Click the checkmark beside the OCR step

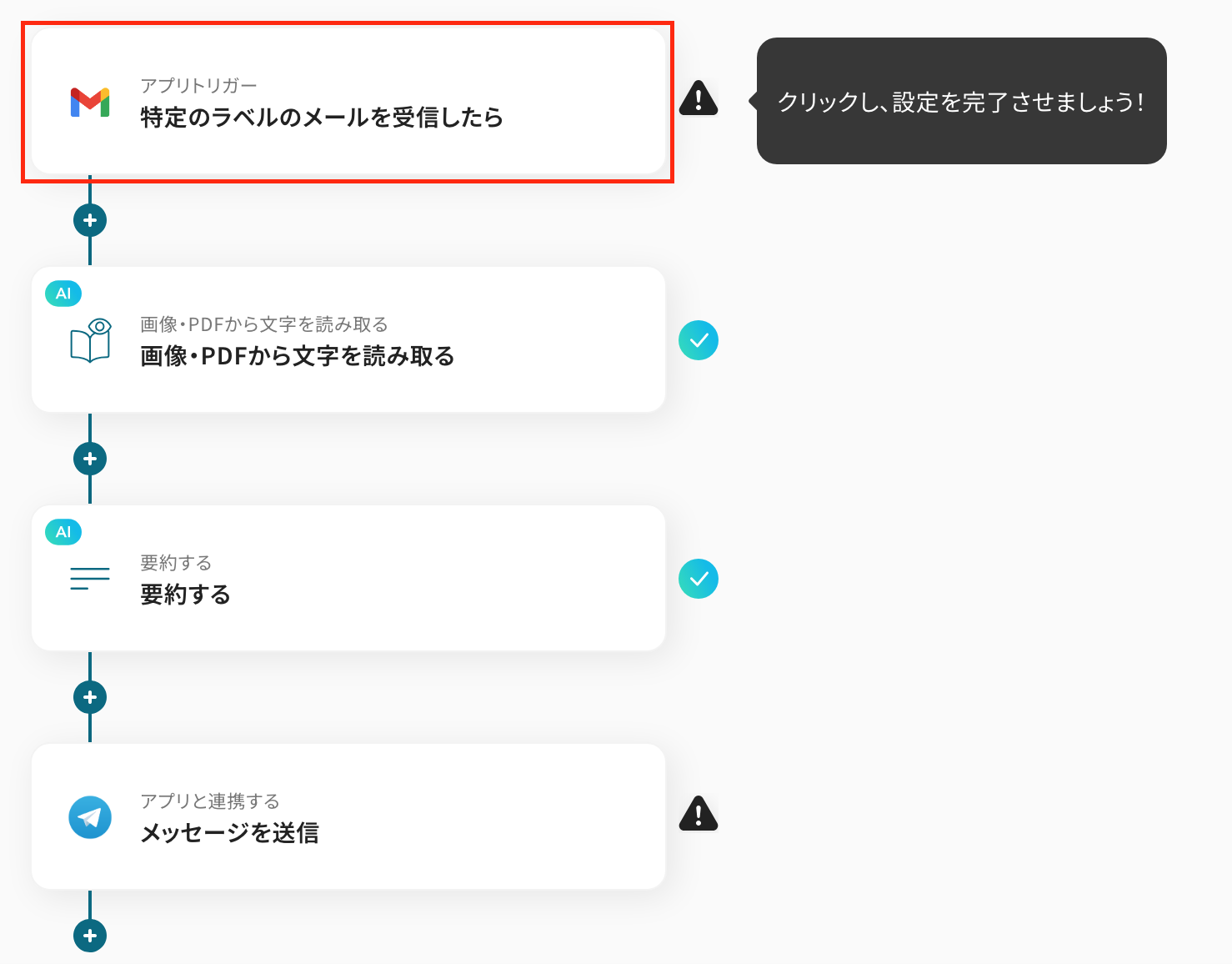[699, 340]
